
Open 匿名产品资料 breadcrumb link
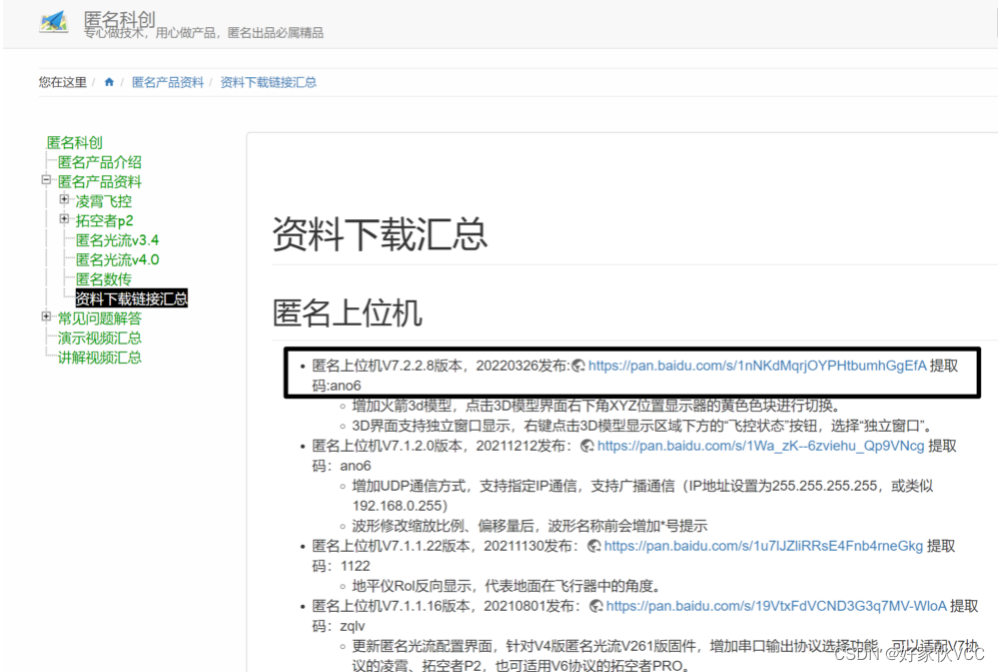(x=166, y=81)
